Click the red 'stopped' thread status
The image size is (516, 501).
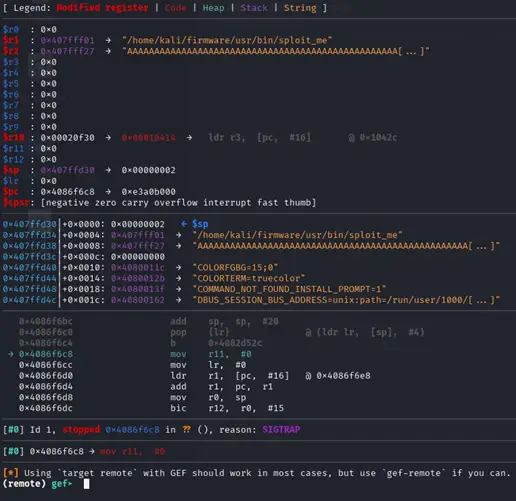coord(81,429)
